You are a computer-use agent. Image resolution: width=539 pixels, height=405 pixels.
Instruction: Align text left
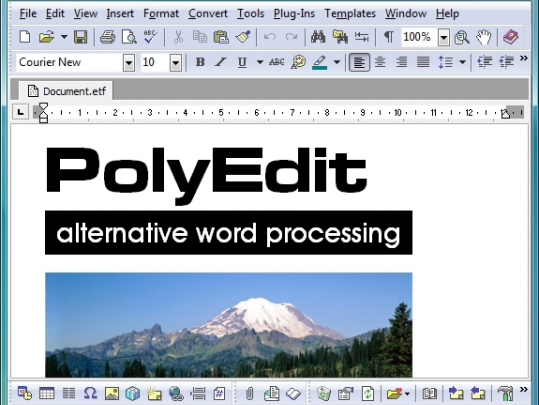(359, 62)
